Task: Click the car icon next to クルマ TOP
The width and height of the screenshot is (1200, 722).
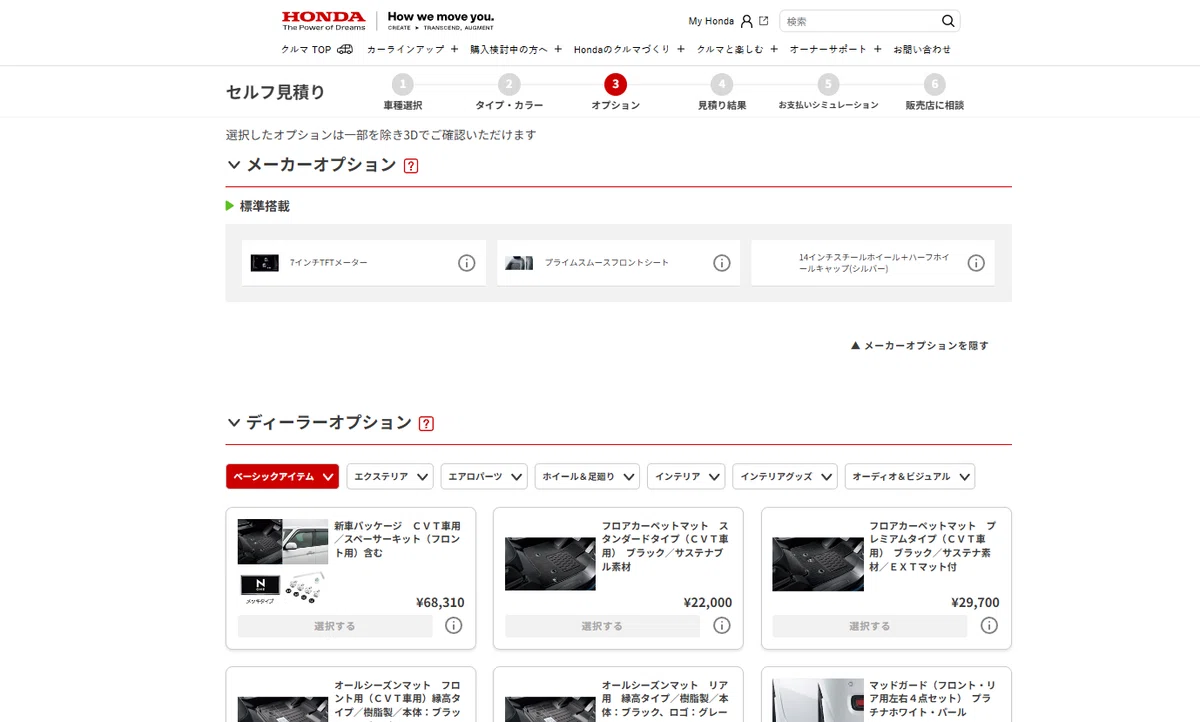Action: coord(345,49)
